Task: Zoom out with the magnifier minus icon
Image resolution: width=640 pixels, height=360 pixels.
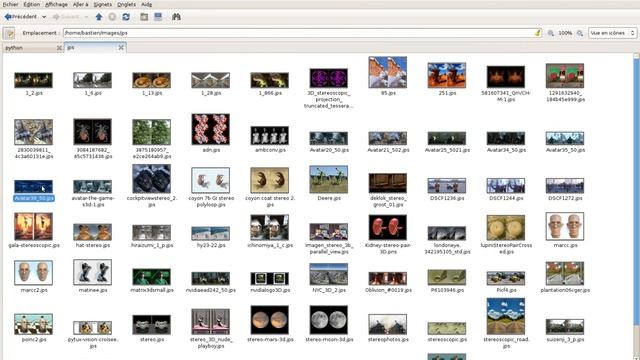Action: (x=551, y=33)
